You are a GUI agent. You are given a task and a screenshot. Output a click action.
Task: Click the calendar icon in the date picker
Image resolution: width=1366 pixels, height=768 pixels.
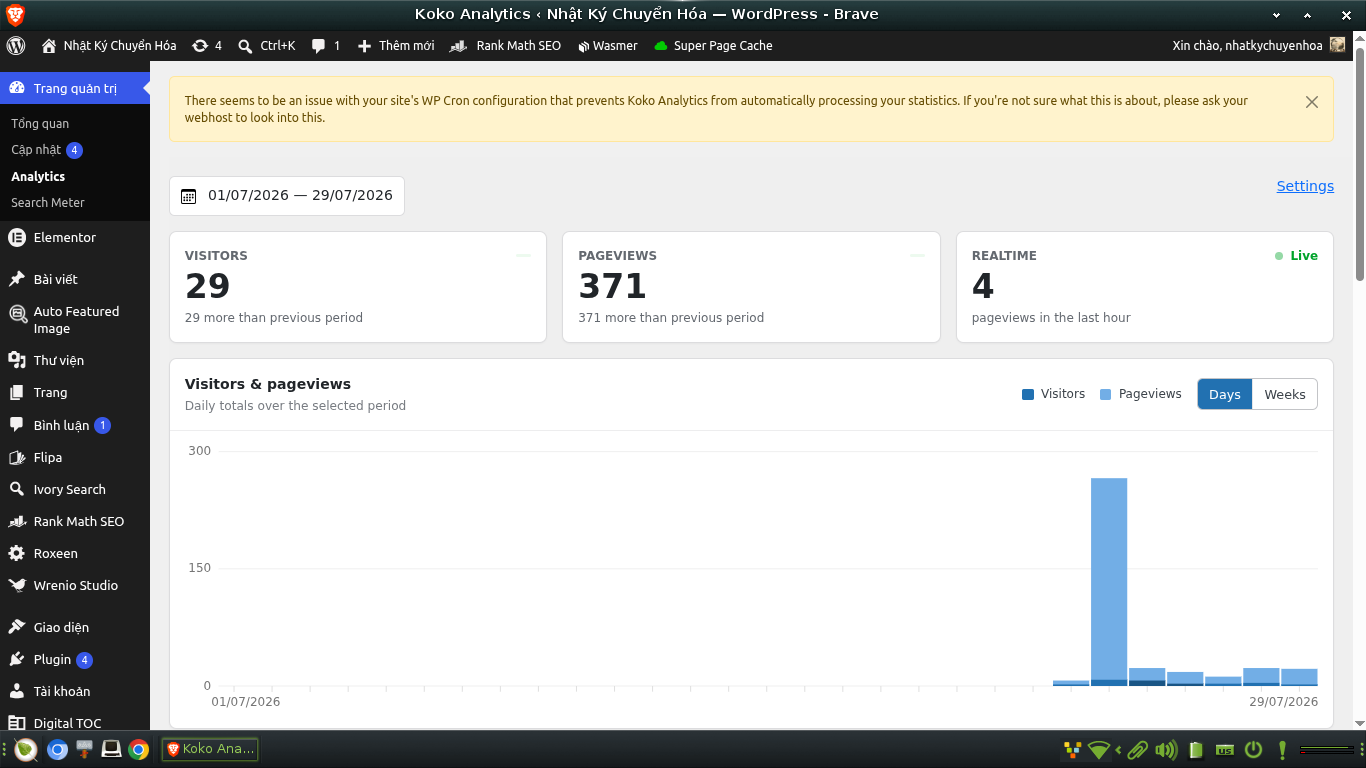pyautogui.click(x=188, y=196)
